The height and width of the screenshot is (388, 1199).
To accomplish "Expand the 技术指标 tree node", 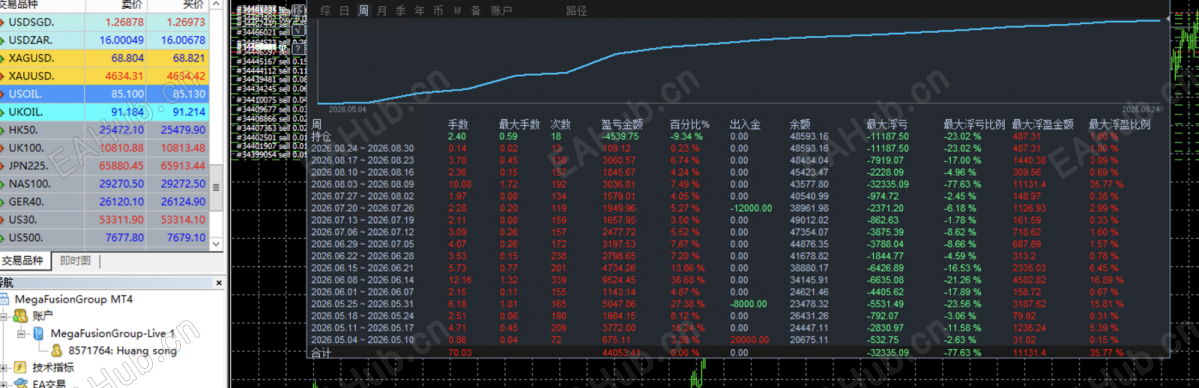I will [4, 368].
